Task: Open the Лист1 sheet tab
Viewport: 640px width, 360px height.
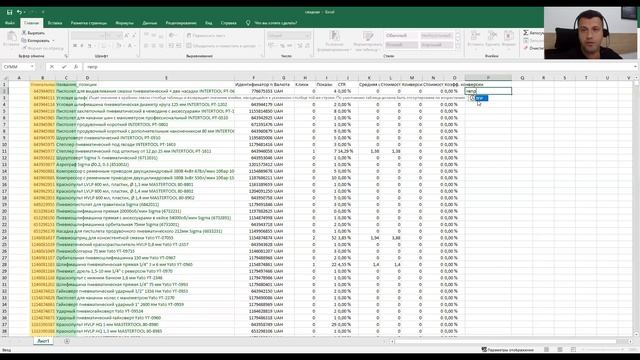Action: tap(43, 341)
